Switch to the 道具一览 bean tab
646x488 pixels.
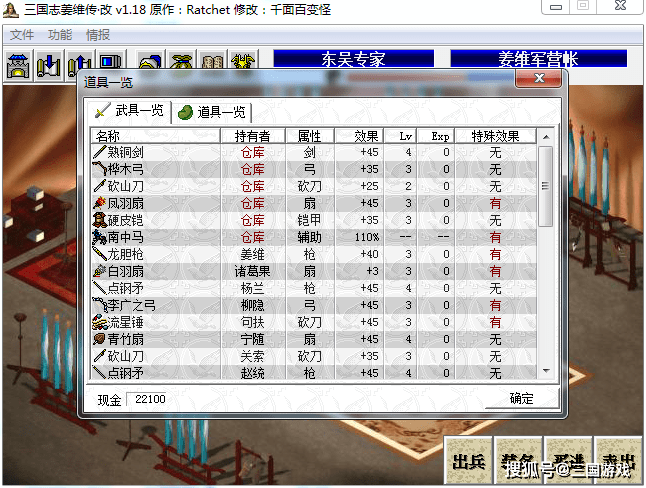coord(212,111)
